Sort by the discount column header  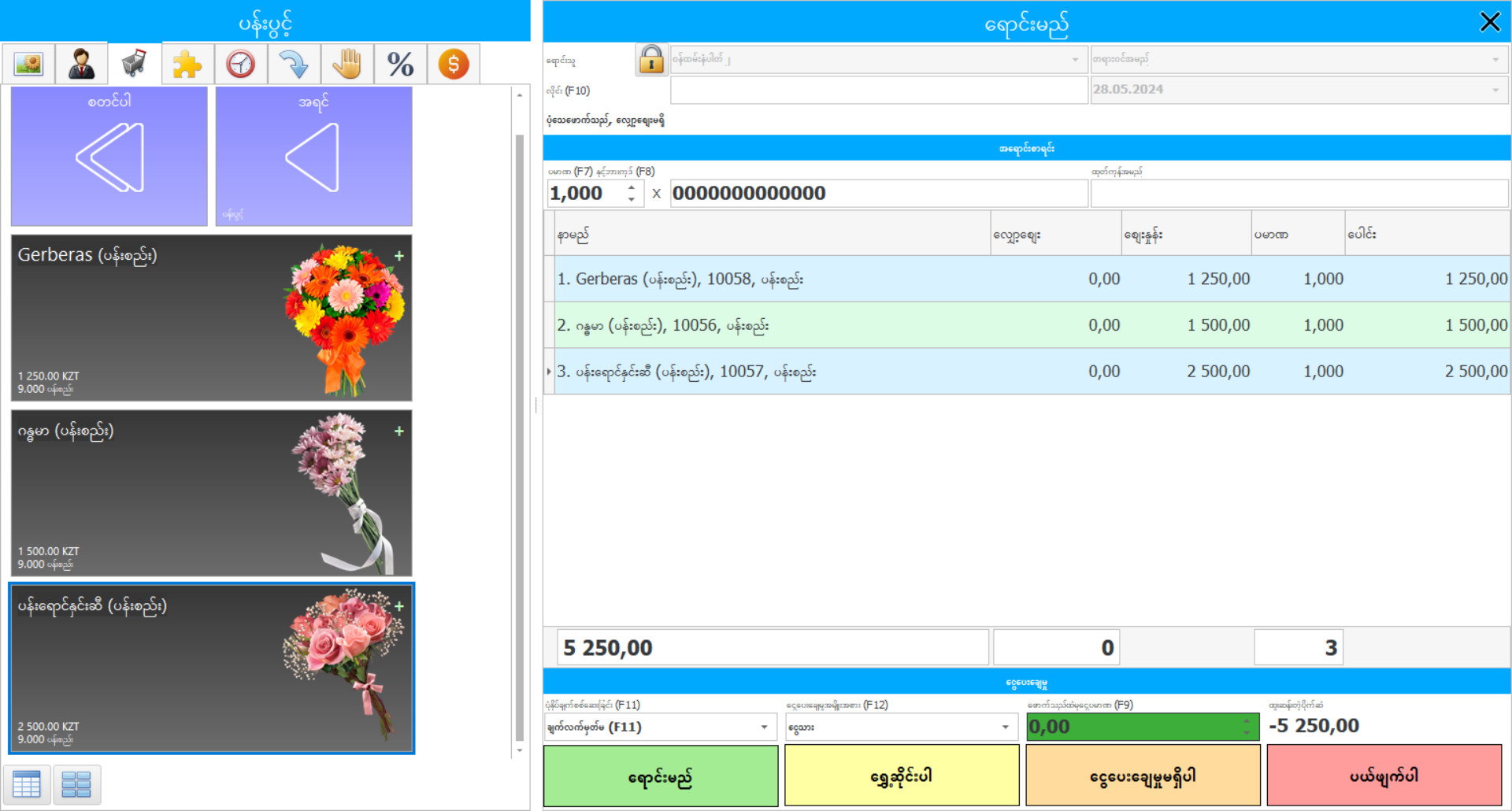pos(1056,234)
